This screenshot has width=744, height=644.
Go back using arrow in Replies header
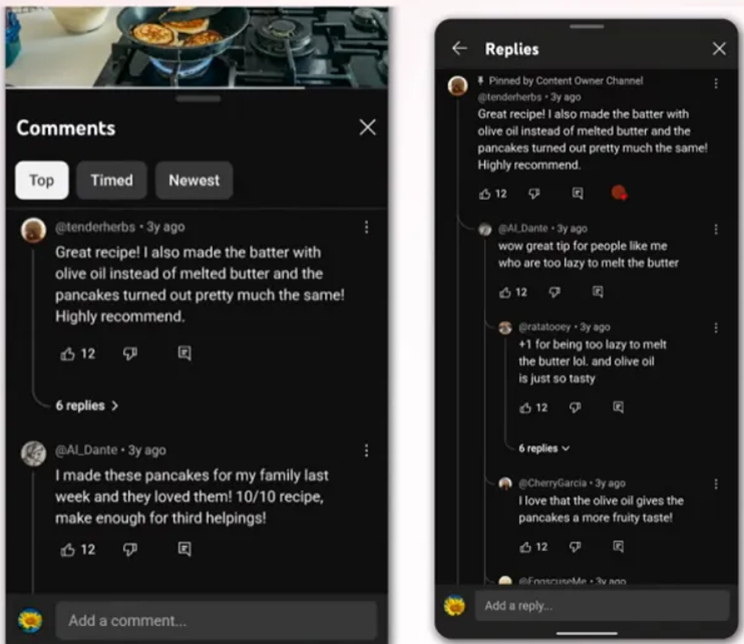click(x=459, y=48)
